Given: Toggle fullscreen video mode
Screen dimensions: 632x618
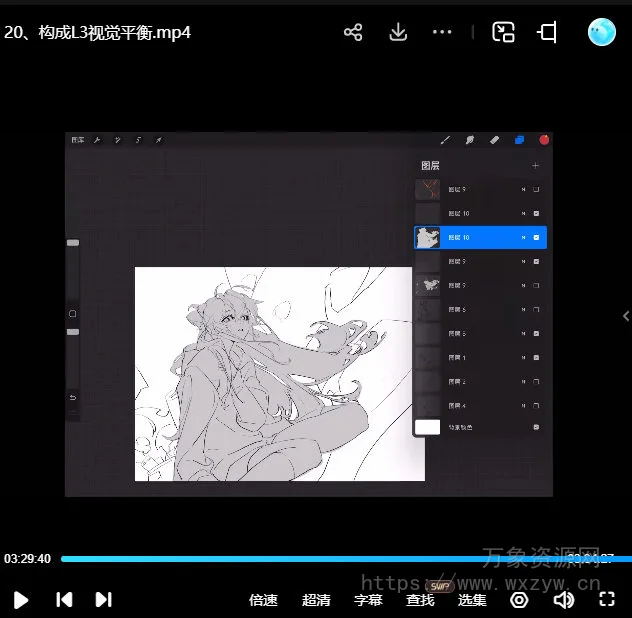Looking at the screenshot, I should click(x=606, y=599).
